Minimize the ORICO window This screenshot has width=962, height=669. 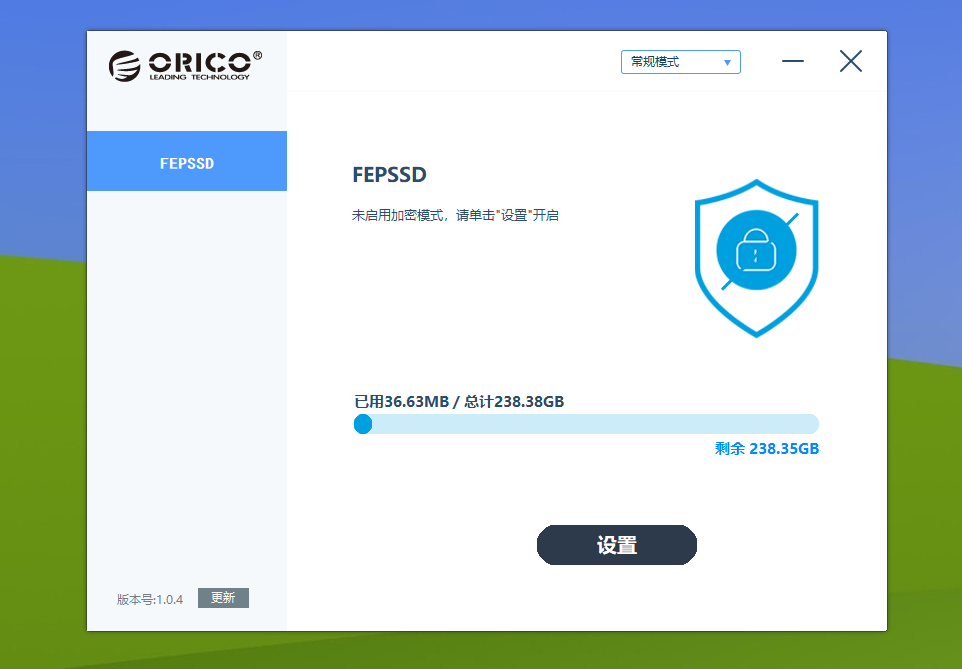coord(793,61)
